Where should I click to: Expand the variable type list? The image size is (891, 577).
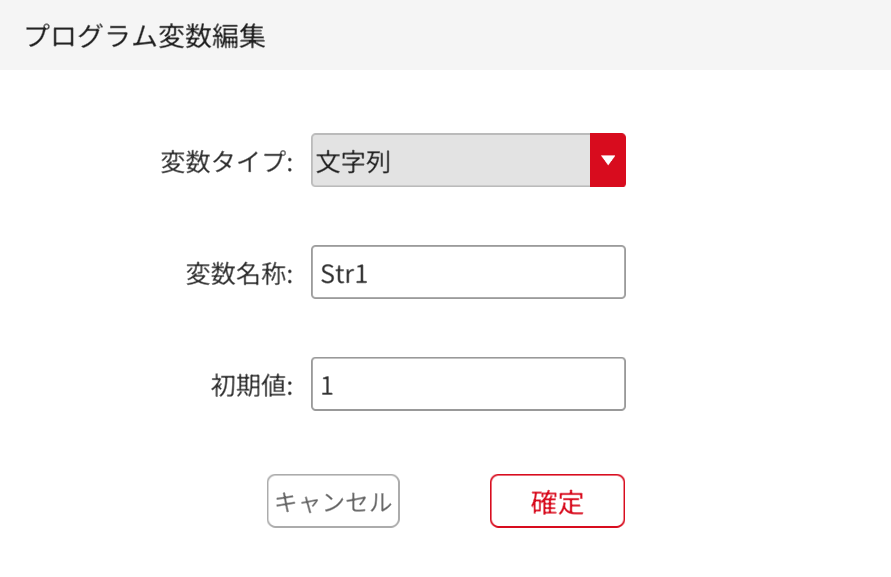pos(607,161)
